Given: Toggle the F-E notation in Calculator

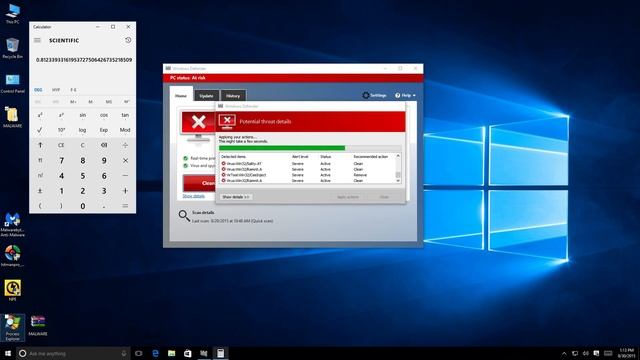Looking at the screenshot, I should coord(73,90).
